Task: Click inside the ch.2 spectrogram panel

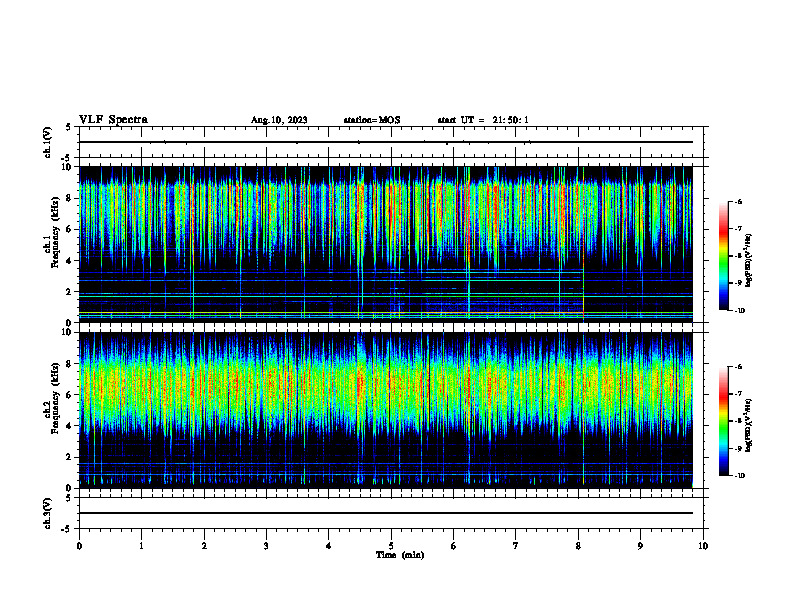Action: coord(386,410)
